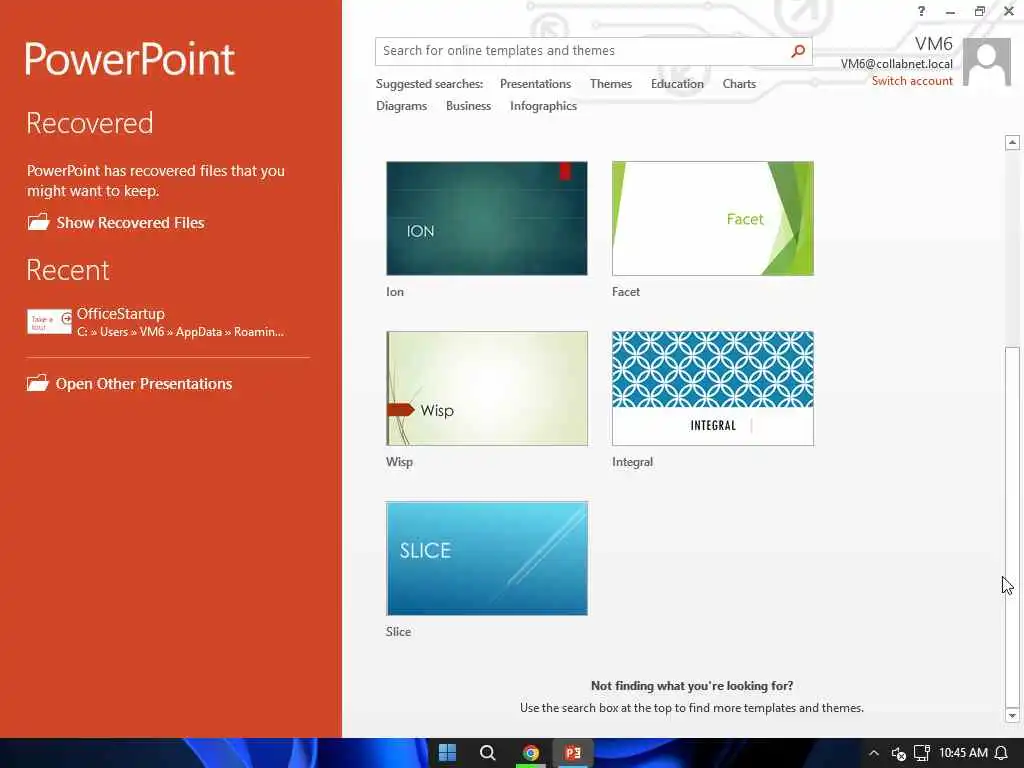Click the scrollbar up arrow
The width and height of the screenshot is (1024, 768).
pyautogui.click(x=1012, y=142)
